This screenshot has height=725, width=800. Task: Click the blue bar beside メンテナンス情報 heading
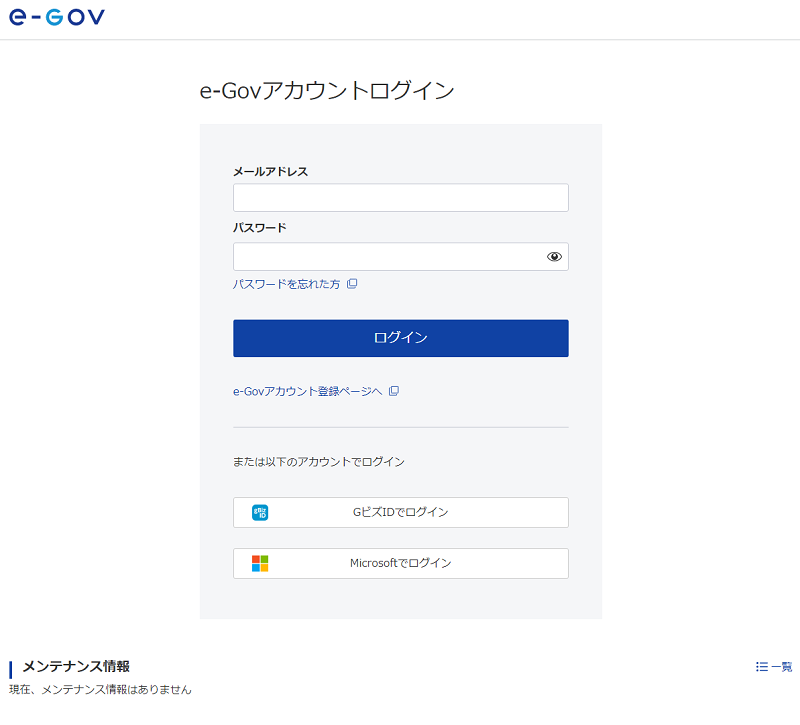(x=11, y=668)
